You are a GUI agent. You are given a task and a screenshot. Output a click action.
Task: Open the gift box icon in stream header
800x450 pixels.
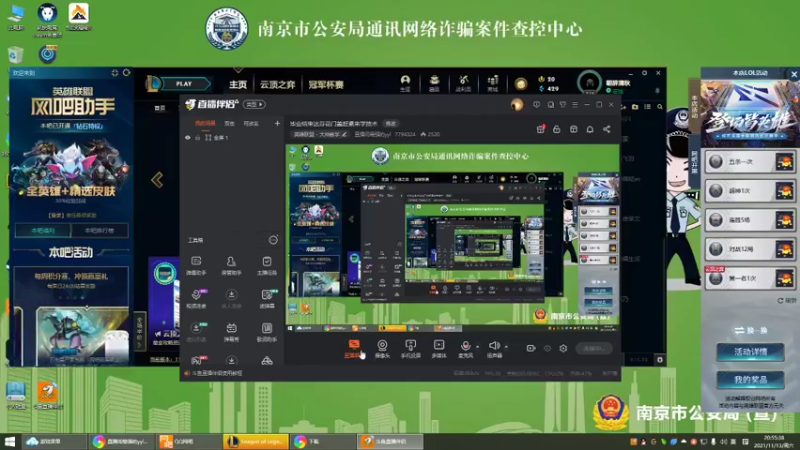[x=540, y=129]
